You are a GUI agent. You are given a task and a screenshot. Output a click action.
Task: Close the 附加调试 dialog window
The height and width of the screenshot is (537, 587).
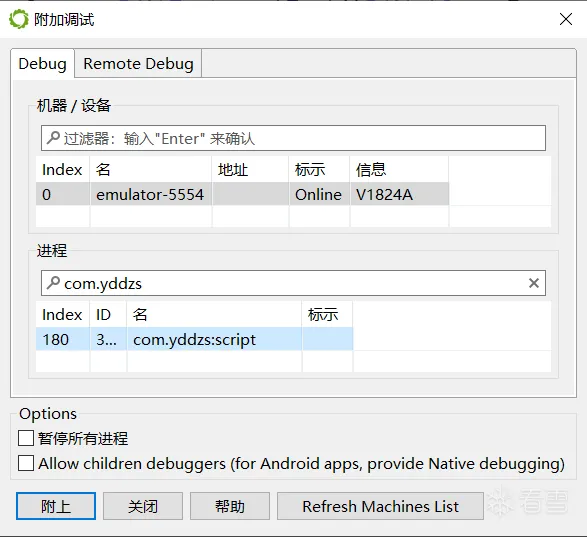coord(566,19)
